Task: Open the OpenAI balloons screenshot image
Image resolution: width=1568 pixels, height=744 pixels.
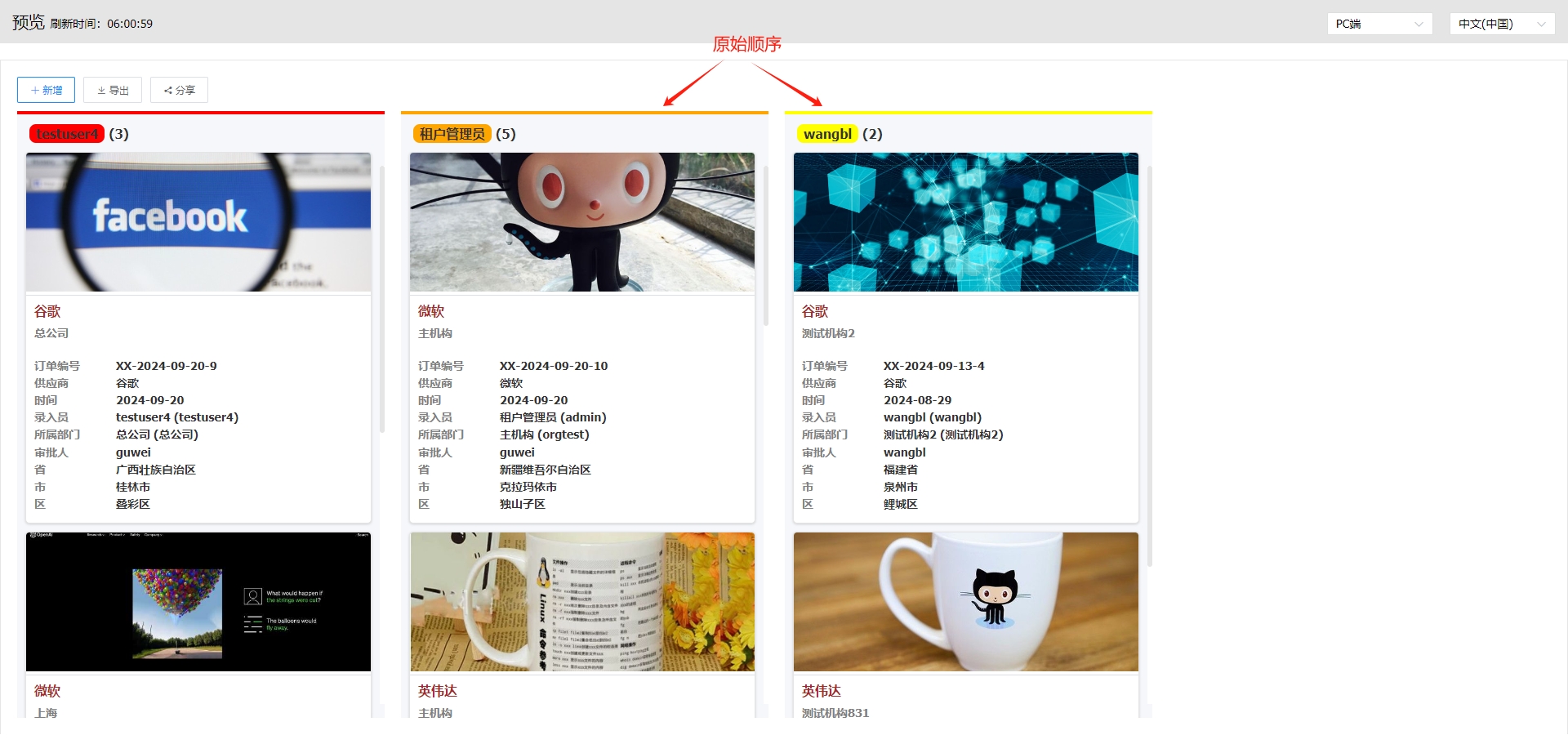Action: point(198,602)
